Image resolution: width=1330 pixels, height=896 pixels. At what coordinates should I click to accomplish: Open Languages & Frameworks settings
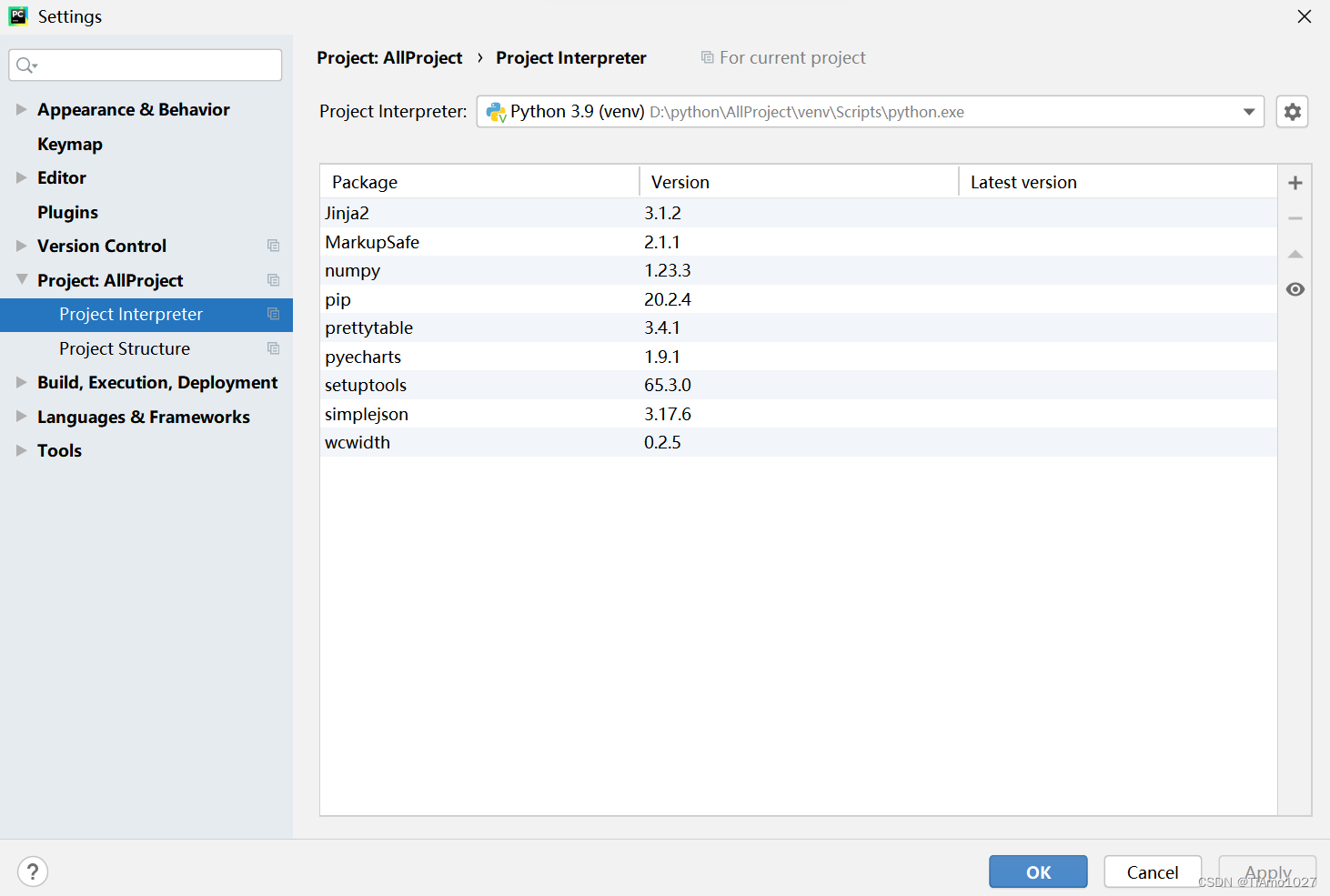pyautogui.click(x=143, y=417)
